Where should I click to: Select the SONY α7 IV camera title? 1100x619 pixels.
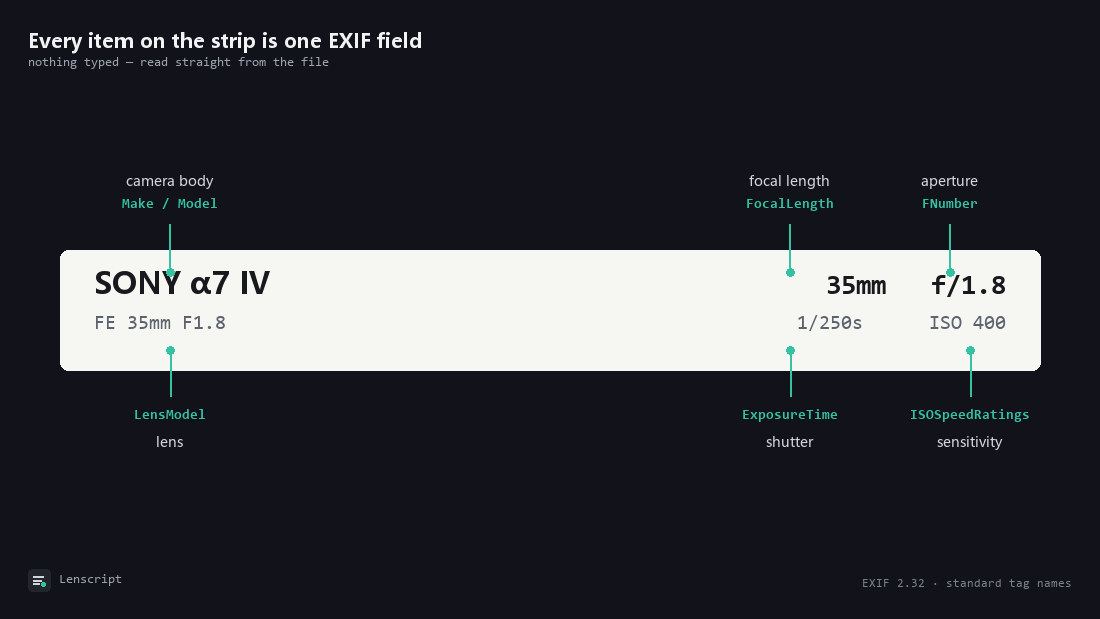point(182,283)
